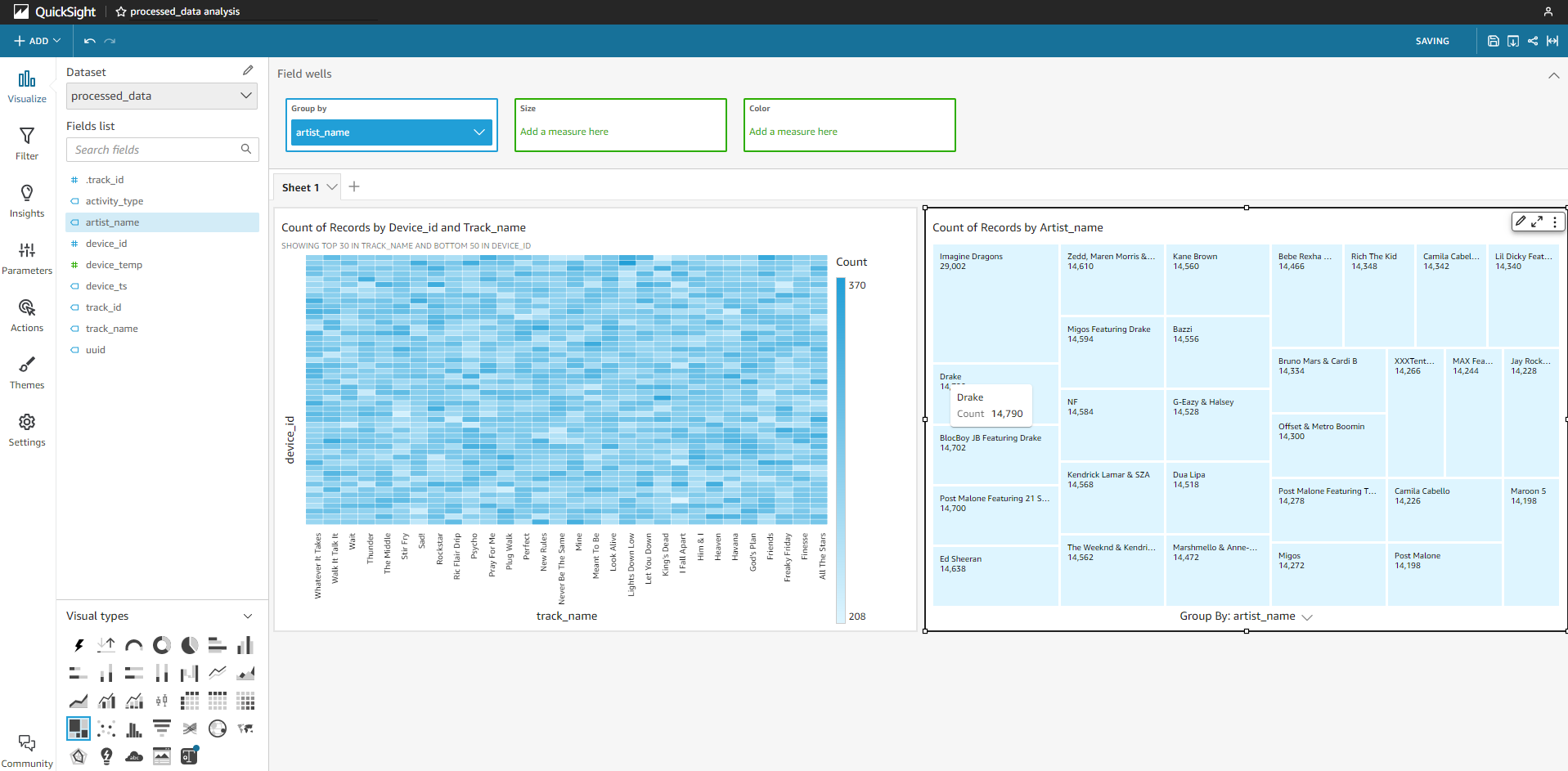Screen dimensions: 1568x771
Task: Format the tree map visual with pencil
Action: click(x=1521, y=222)
